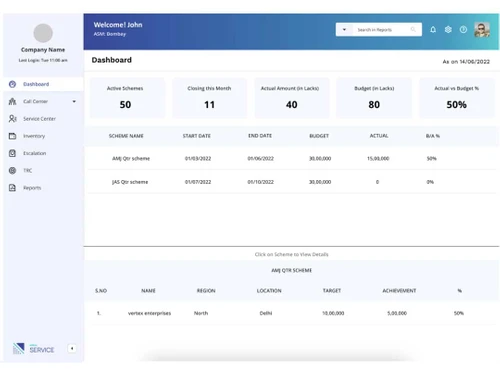
Task: Open notifications bell icon
Action: click(x=433, y=30)
